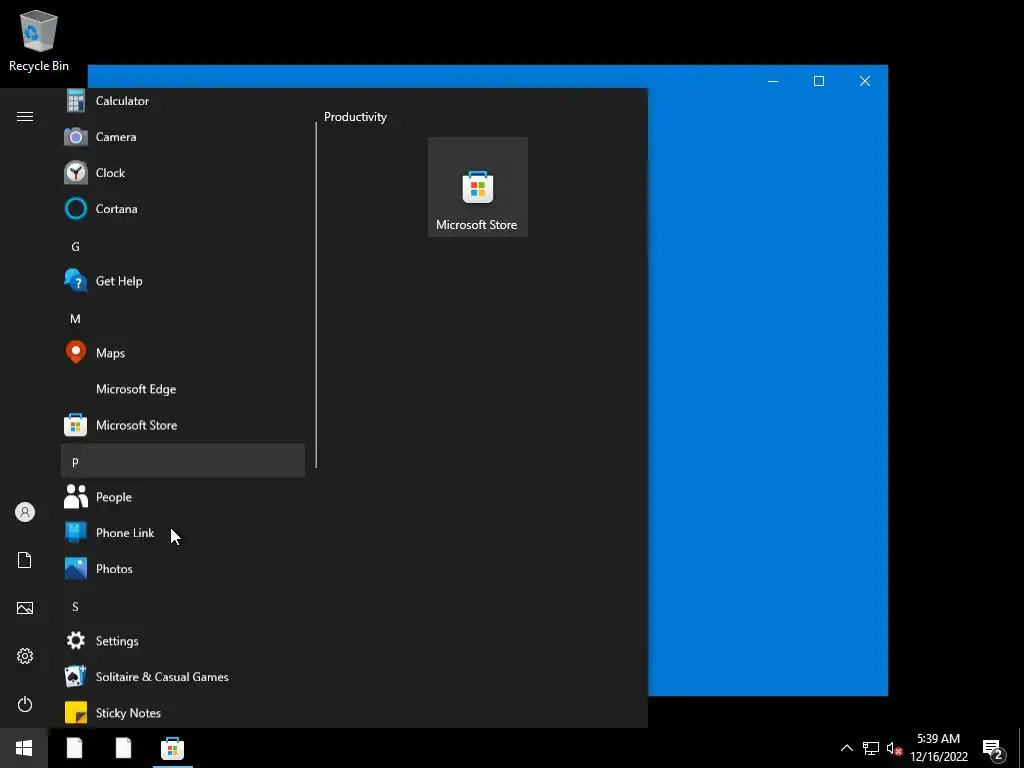Jump to letter M section header
Viewport: 1024px width, 768px height.
point(183,319)
